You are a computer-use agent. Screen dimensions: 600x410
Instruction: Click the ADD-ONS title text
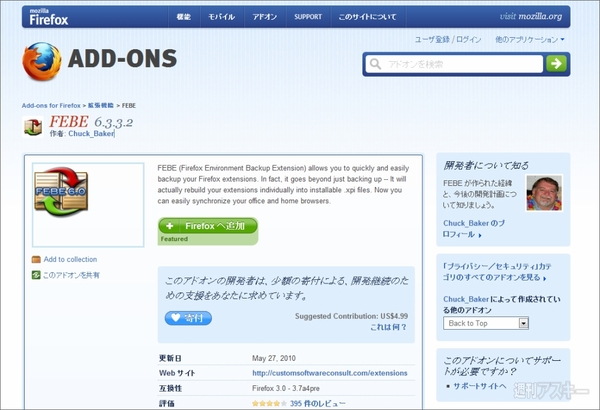(122, 59)
